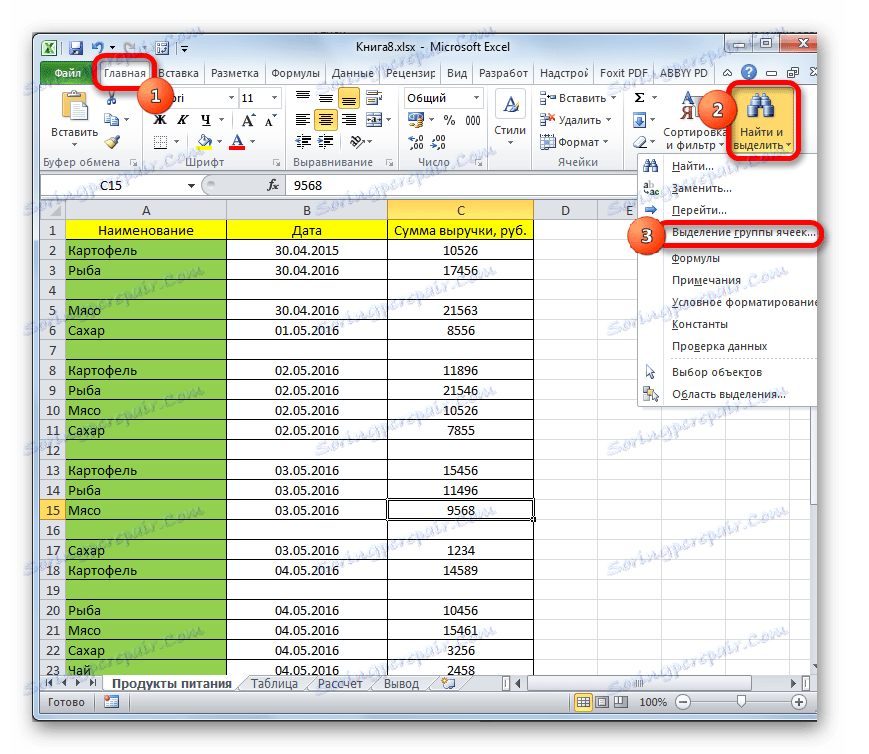Click the Increase decimal icon
Screen dimensions: 869x754
pyautogui.click(x=416, y=142)
